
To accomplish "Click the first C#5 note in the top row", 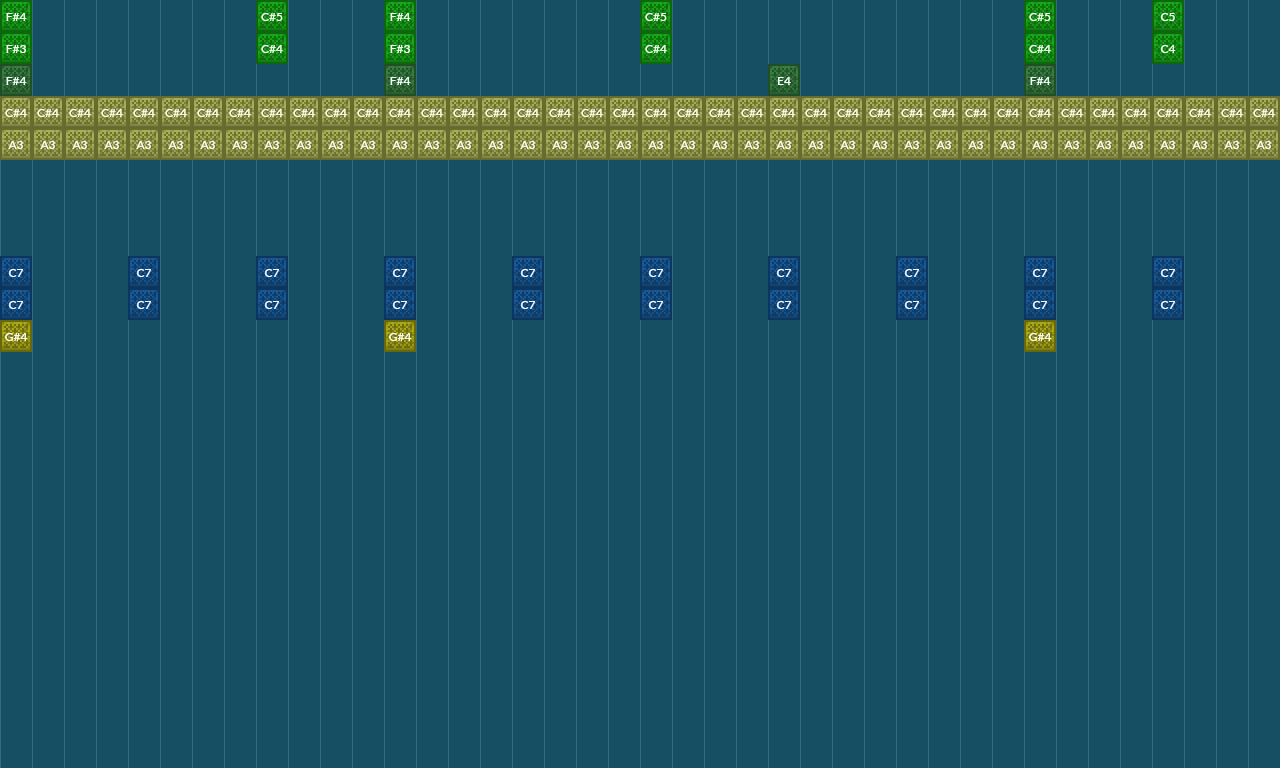I will (x=272, y=17).
